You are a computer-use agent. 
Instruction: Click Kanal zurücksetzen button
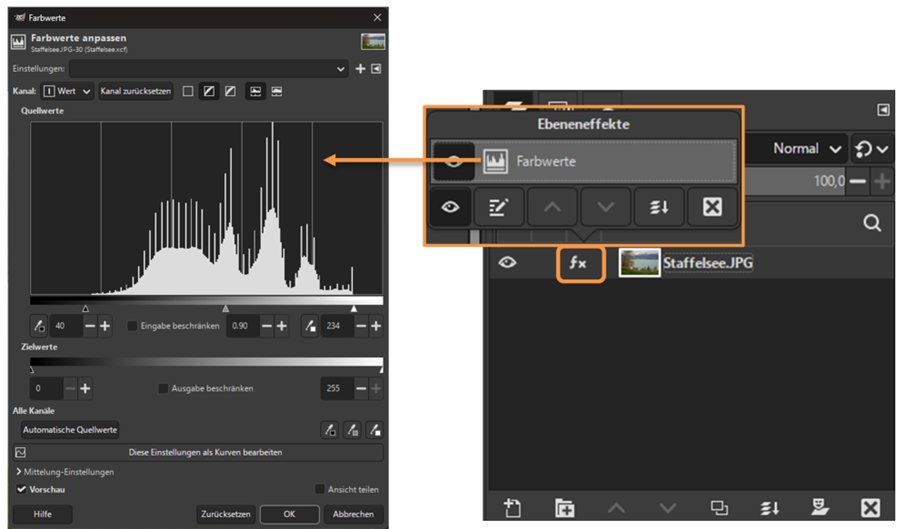[x=136, y=91]
